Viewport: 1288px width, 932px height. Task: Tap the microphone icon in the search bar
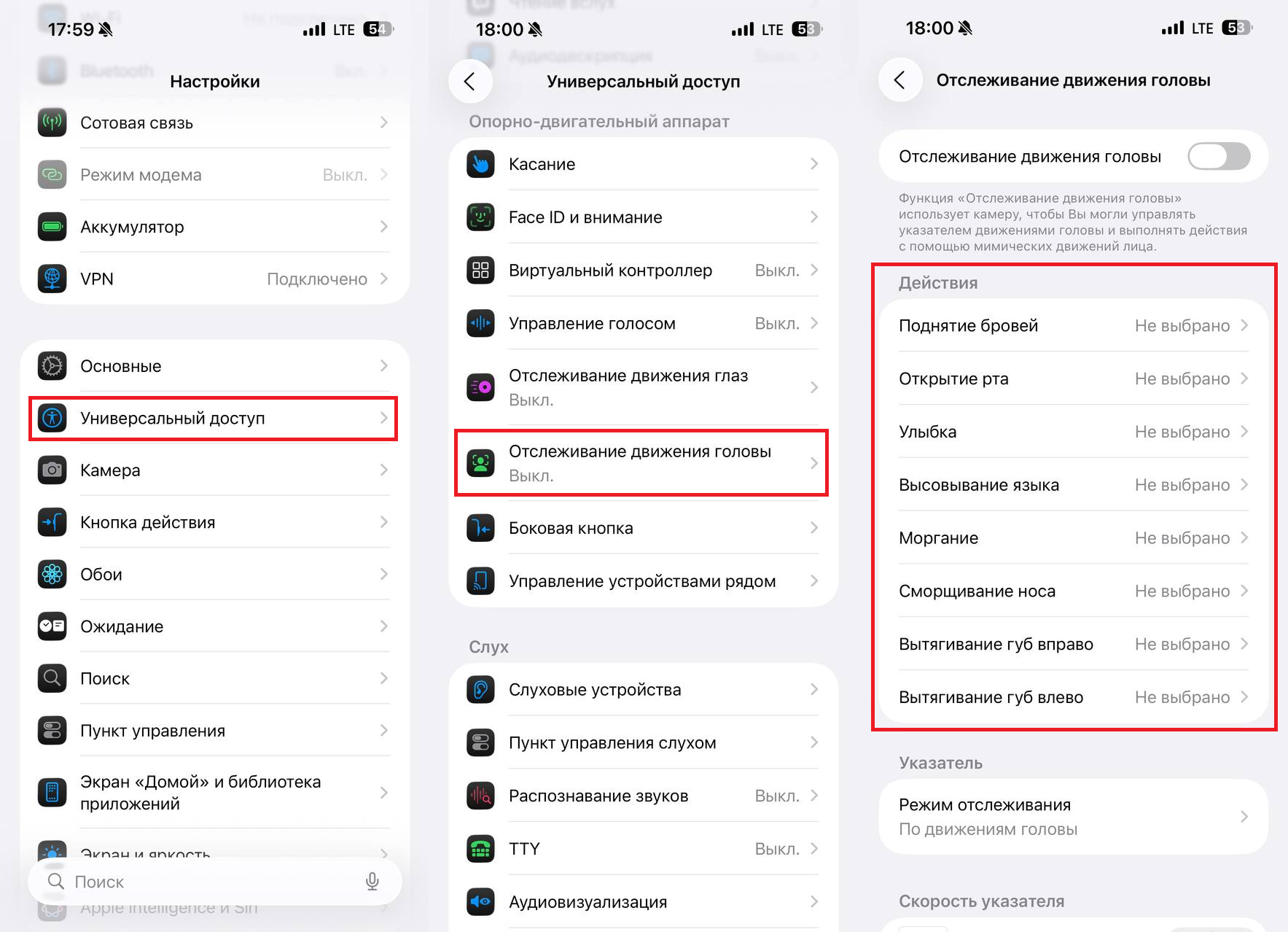pos(372,882)
